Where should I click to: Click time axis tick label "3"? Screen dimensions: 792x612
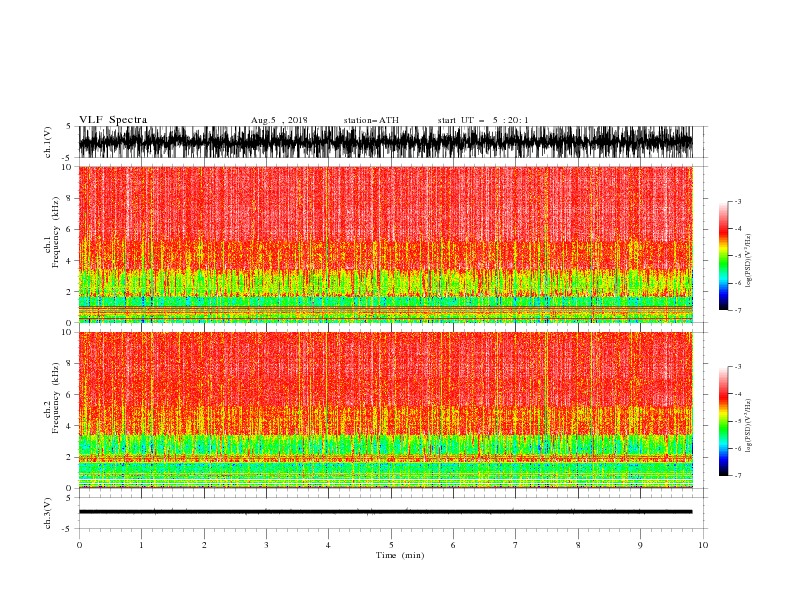click(x=266, y=545)
